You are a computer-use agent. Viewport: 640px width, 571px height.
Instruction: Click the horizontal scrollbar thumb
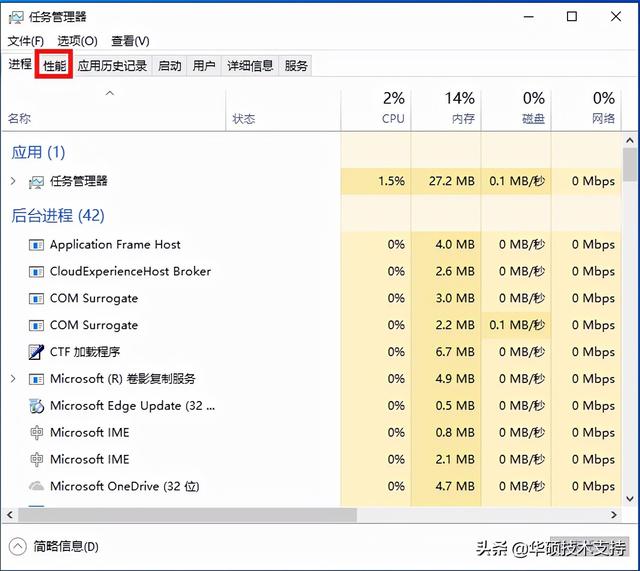point(187,515)
